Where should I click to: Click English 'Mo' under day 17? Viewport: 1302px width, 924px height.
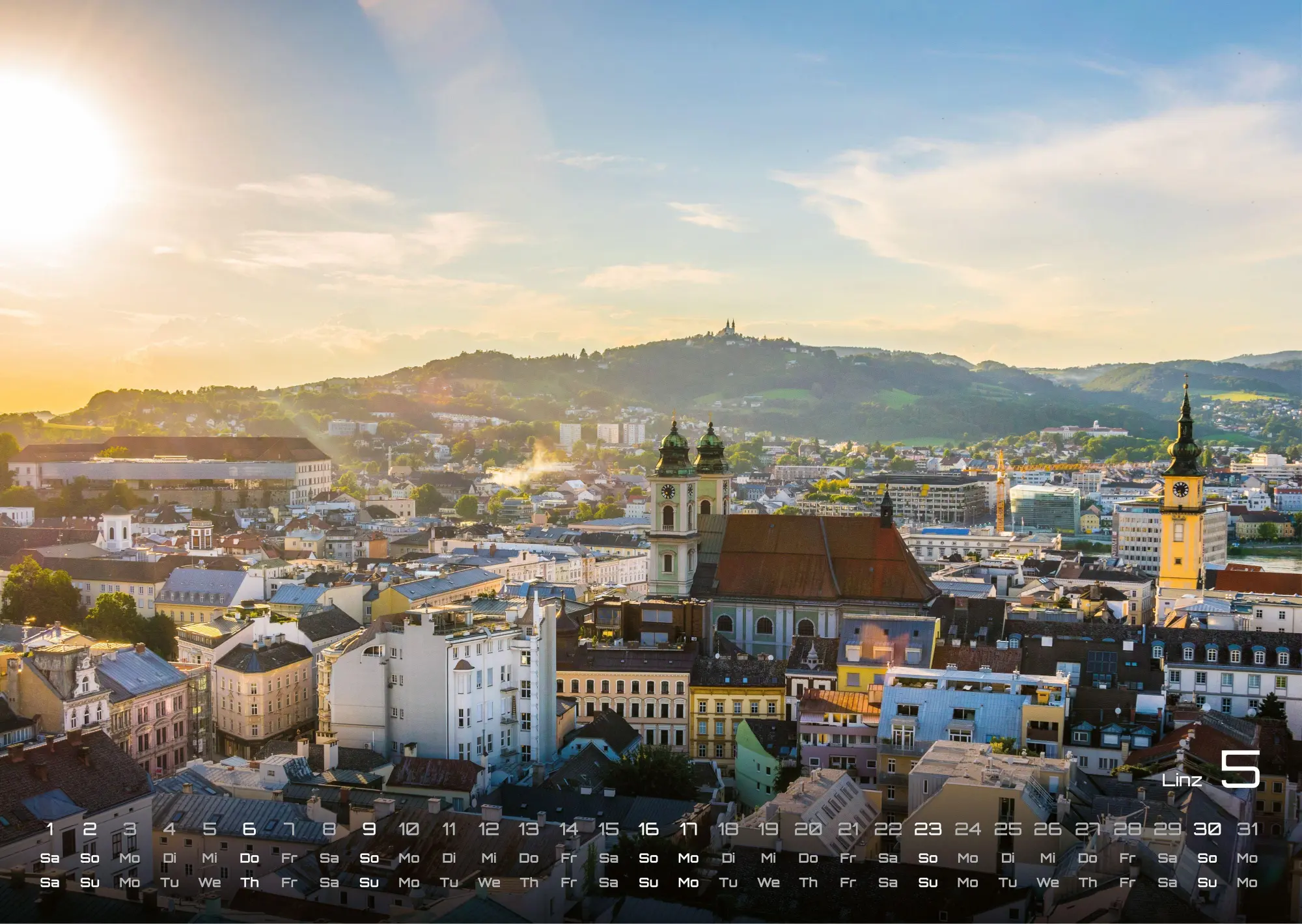pyautogui.click(x=688, y=883)
